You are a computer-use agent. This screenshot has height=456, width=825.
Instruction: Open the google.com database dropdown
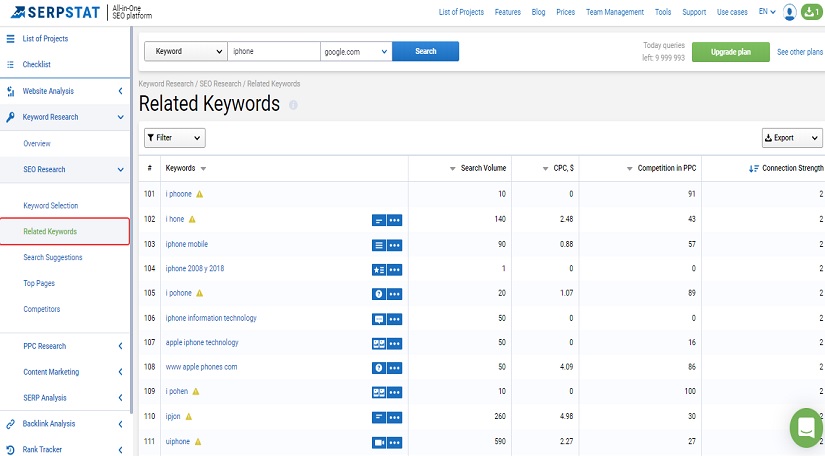click(356, 52)
